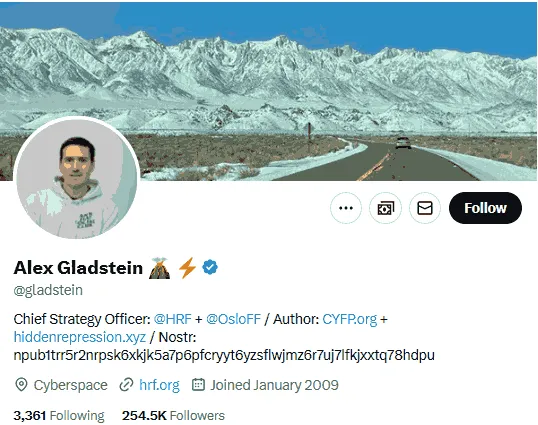This screenshot has height=425, width=538.
Task: Open the circular profile avatar photo
Action: pyautogui.click(x=77, y=178)
